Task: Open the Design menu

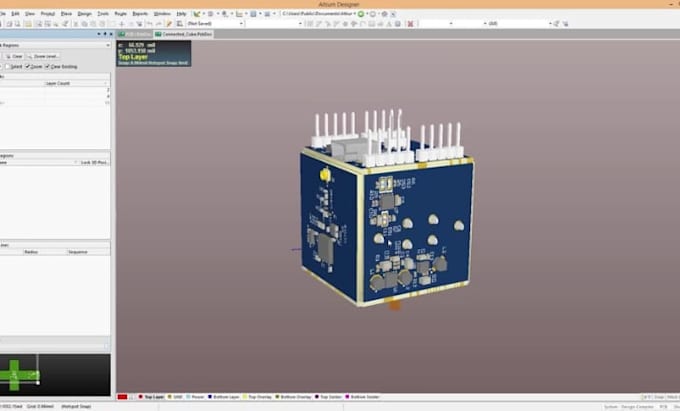Action: point(84,14)
